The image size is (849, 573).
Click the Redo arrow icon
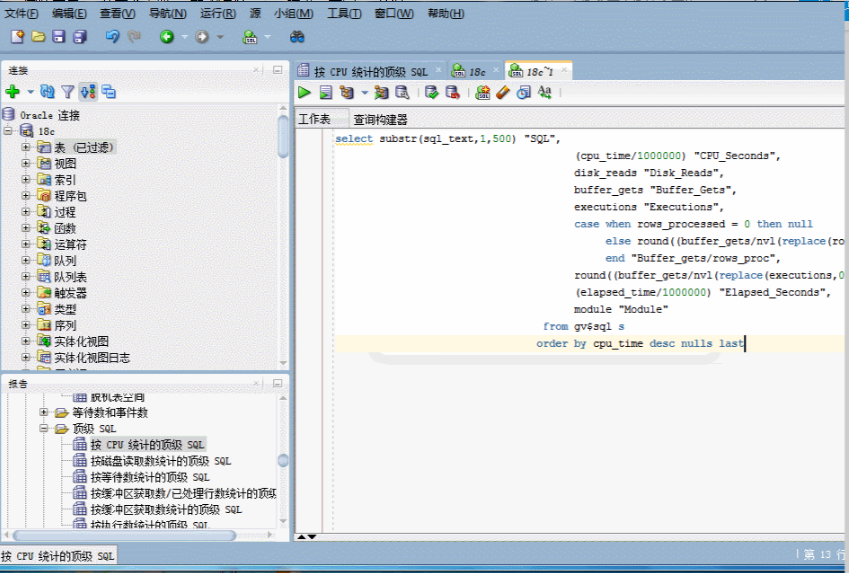(134, 36)
